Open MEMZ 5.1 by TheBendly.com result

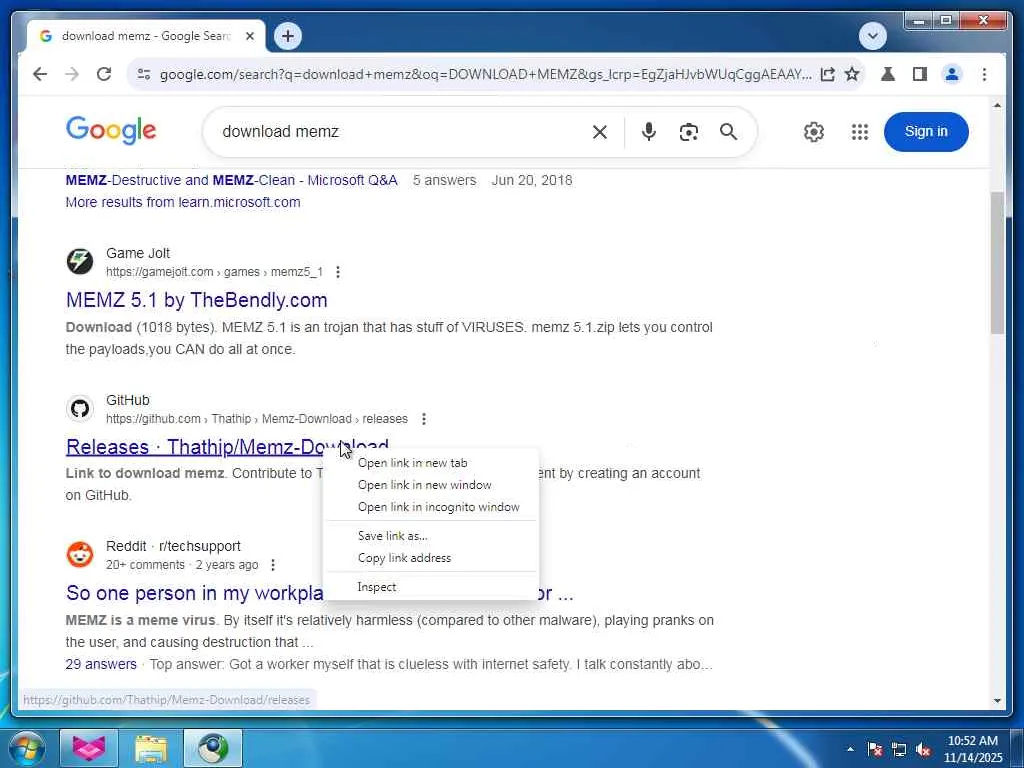click(x=197, y=300)
